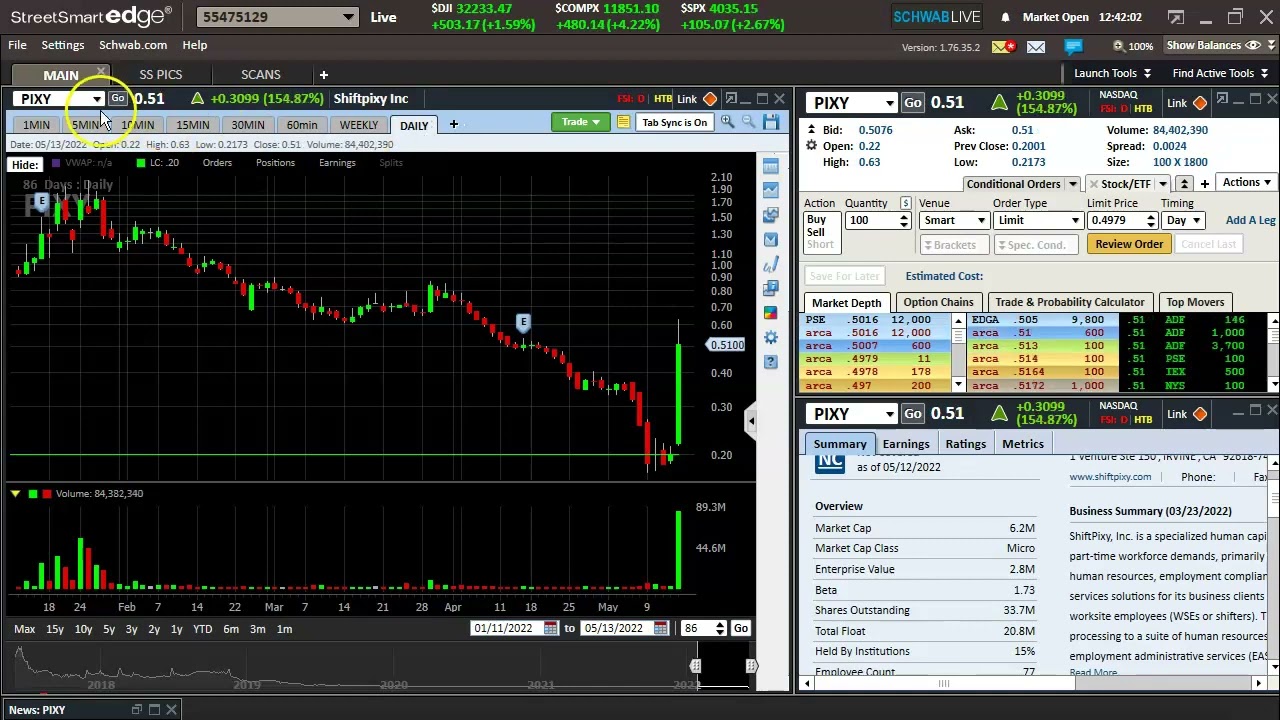Open the blue chat bubble icon
Image resolution: width=1280 pixels, height=720 pixels.
point(1073,46)
